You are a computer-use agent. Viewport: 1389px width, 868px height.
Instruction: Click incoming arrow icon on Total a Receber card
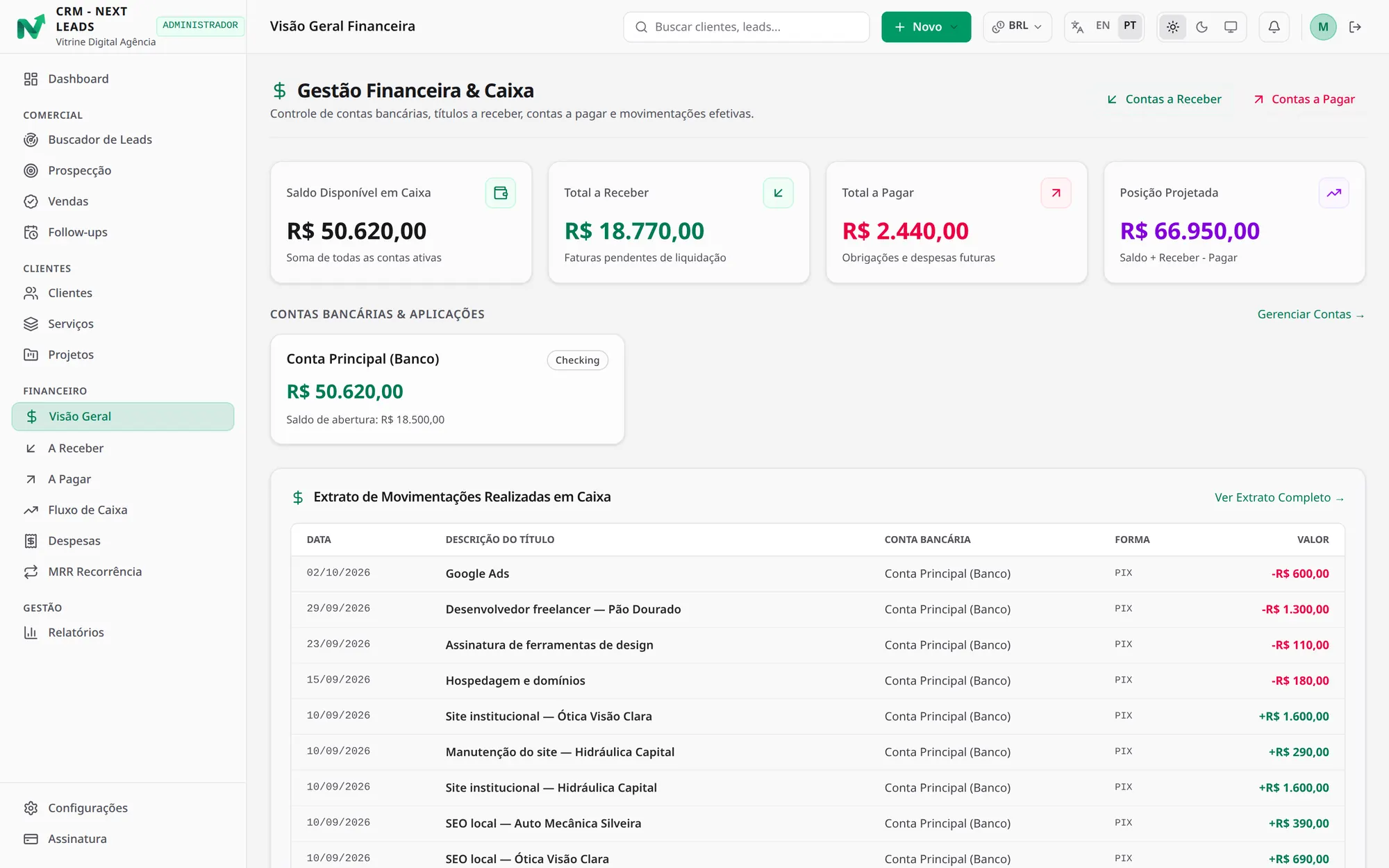(x=779, y=193)
